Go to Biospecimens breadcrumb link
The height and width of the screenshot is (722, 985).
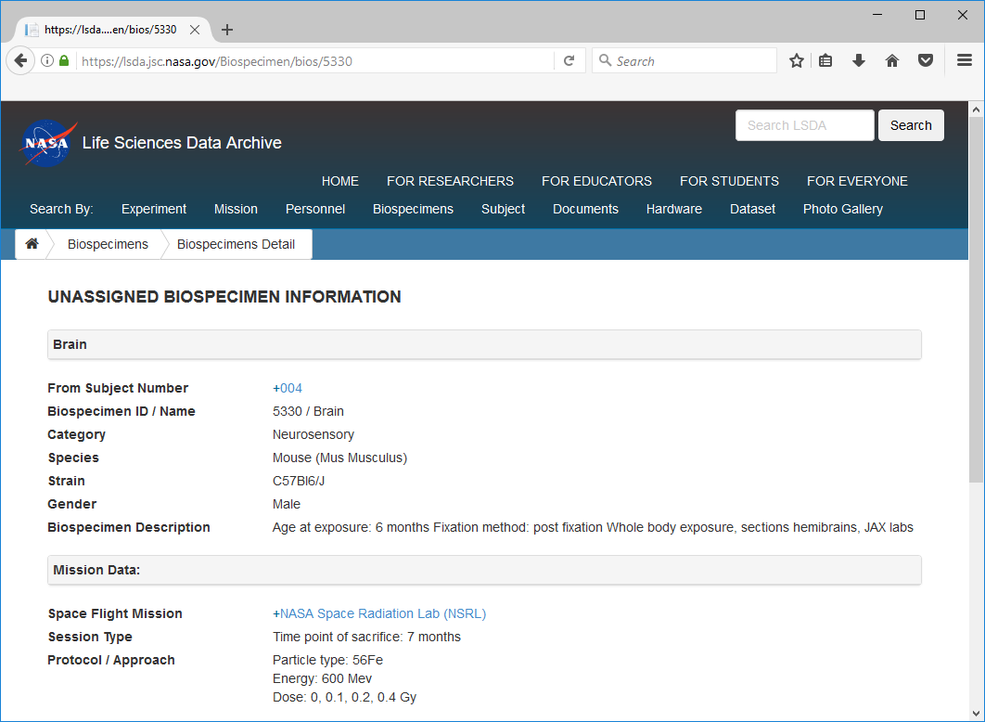[108, 244]
